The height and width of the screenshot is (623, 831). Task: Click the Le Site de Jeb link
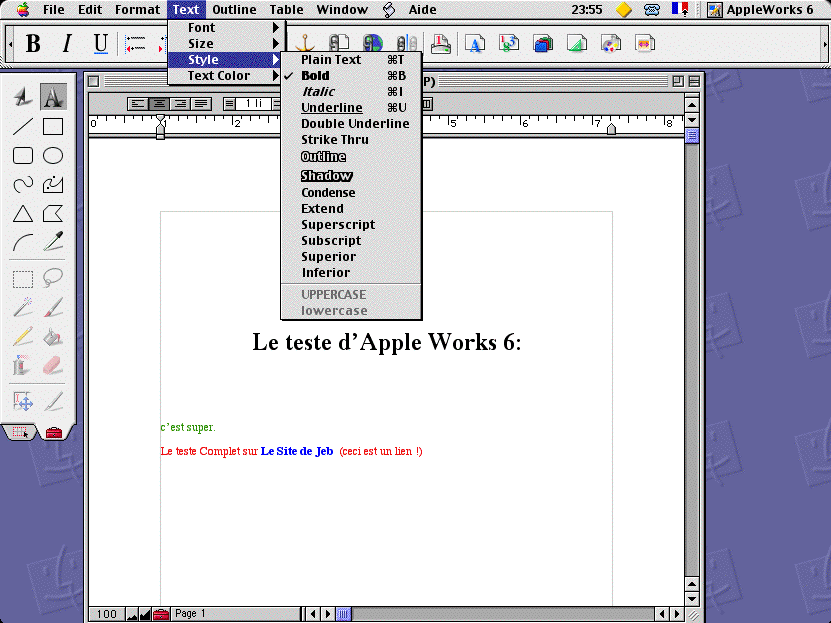coord(297,451)
